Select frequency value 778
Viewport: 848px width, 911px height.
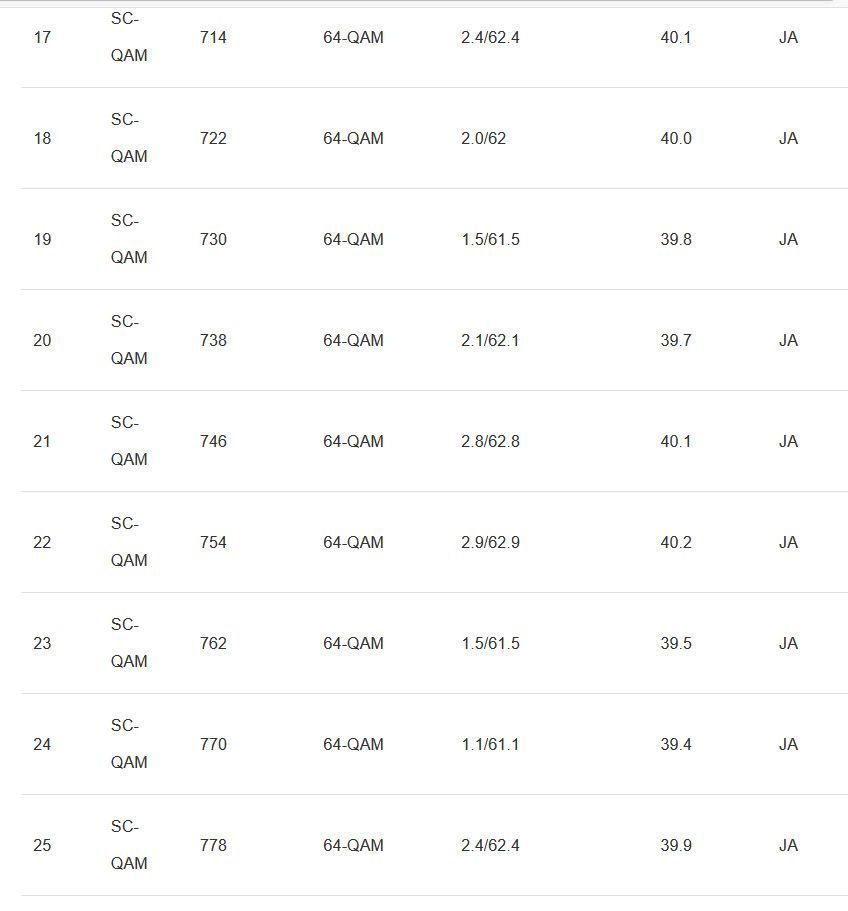pos(213,846)
